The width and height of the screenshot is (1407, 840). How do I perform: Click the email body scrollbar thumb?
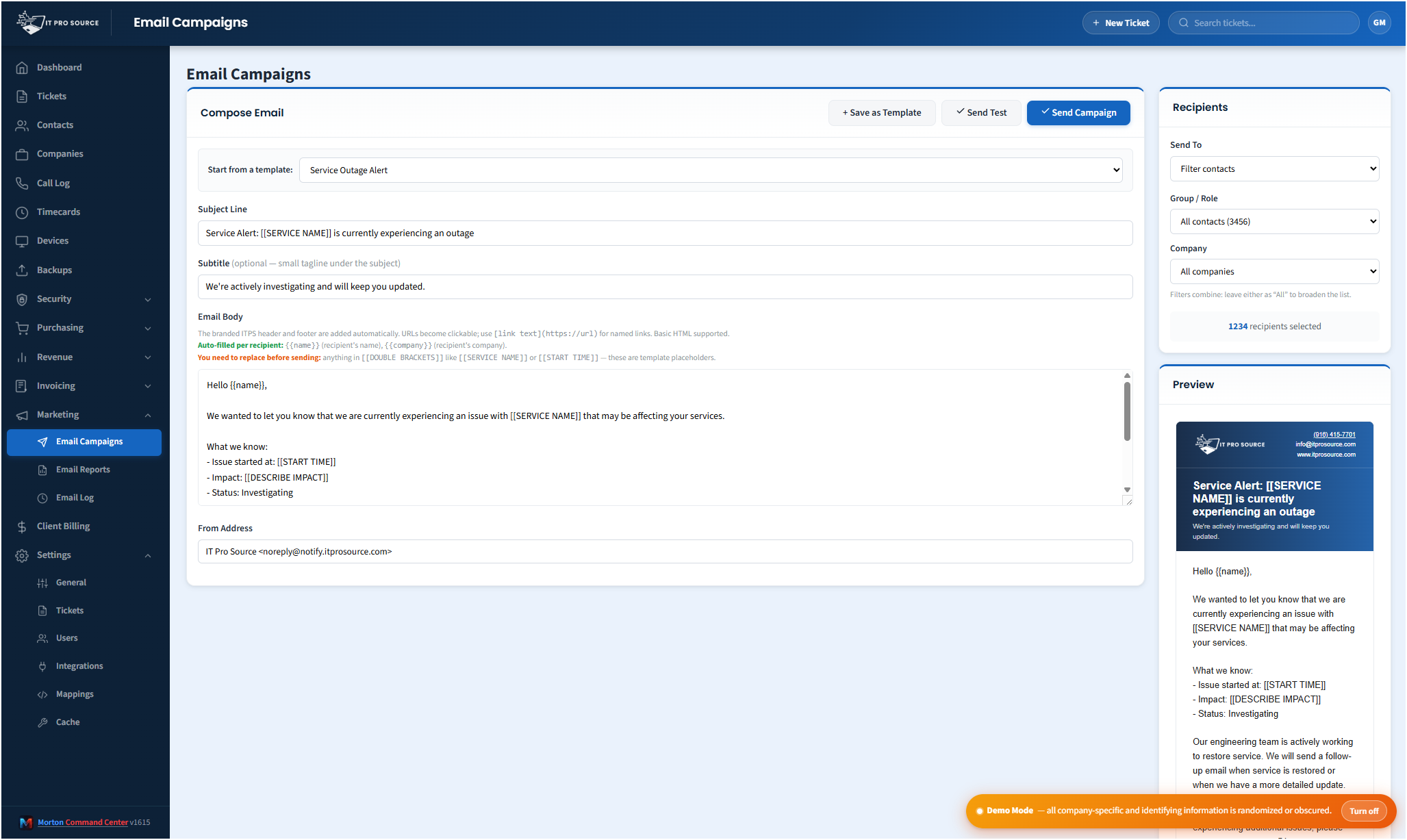point(1127,411)
